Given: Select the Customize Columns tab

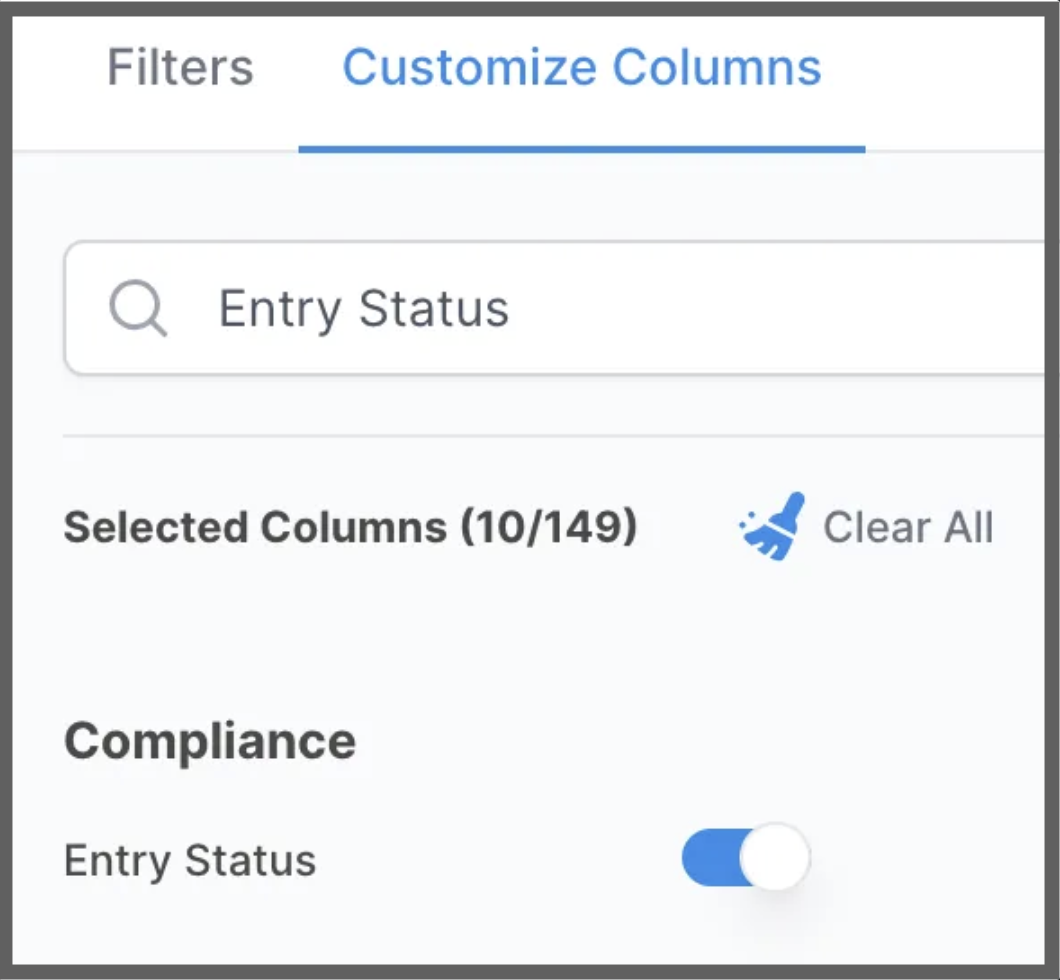Looking at the screenshot, I should point(582,68).
